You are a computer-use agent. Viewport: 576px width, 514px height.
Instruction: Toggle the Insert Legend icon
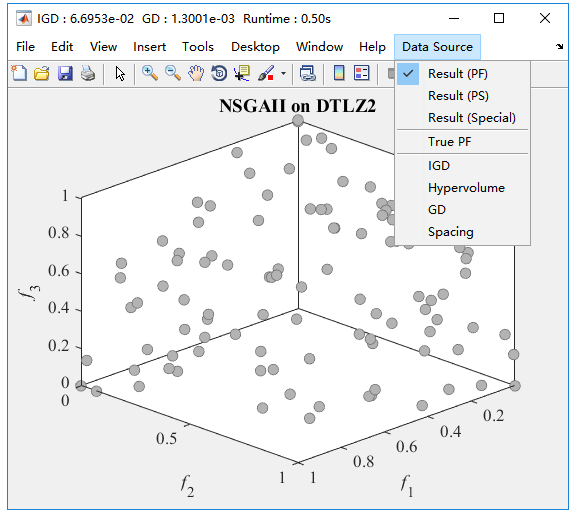[x=361, y=73]
